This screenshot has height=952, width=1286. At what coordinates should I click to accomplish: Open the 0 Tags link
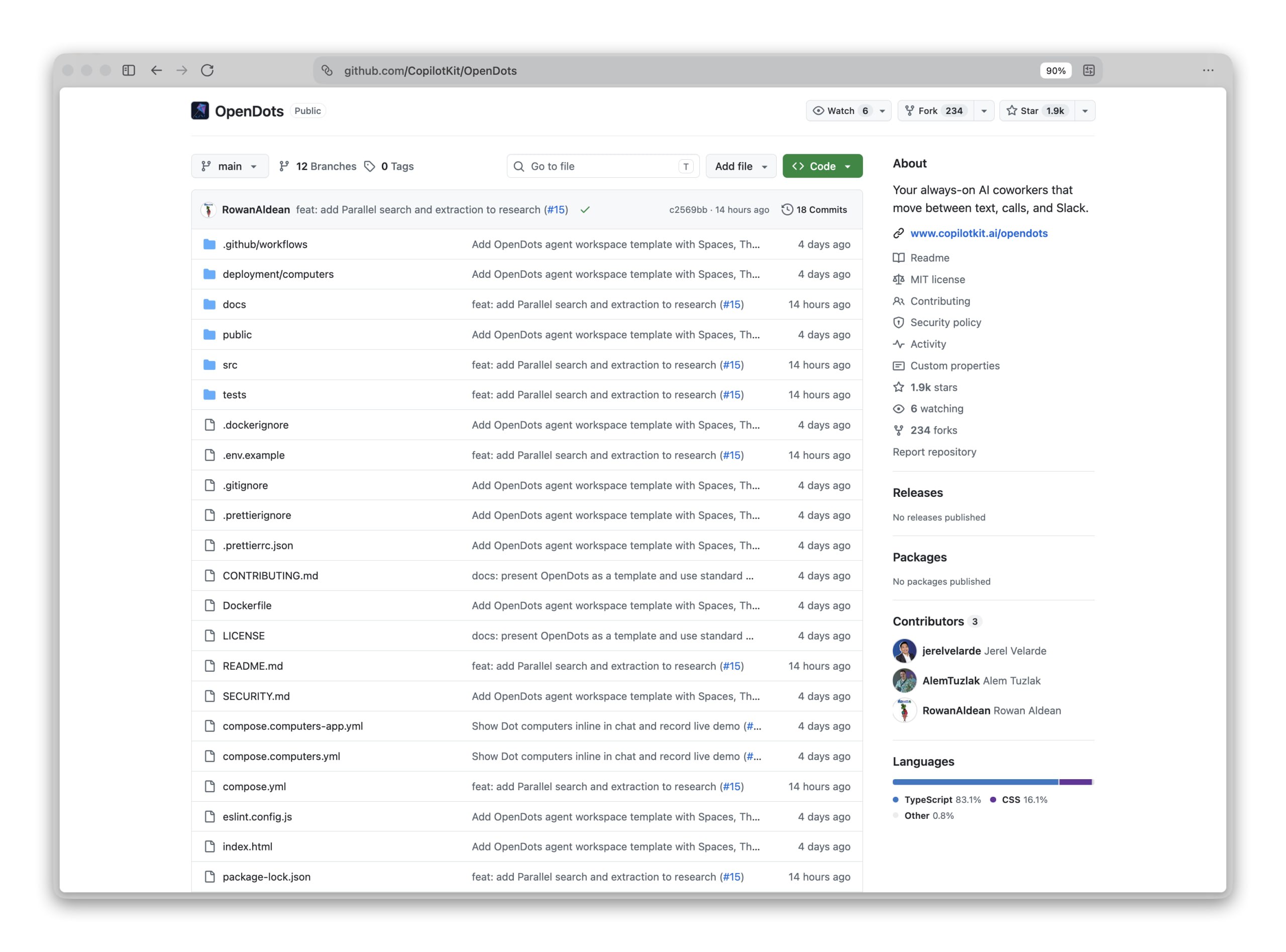[x=389, y=166]
